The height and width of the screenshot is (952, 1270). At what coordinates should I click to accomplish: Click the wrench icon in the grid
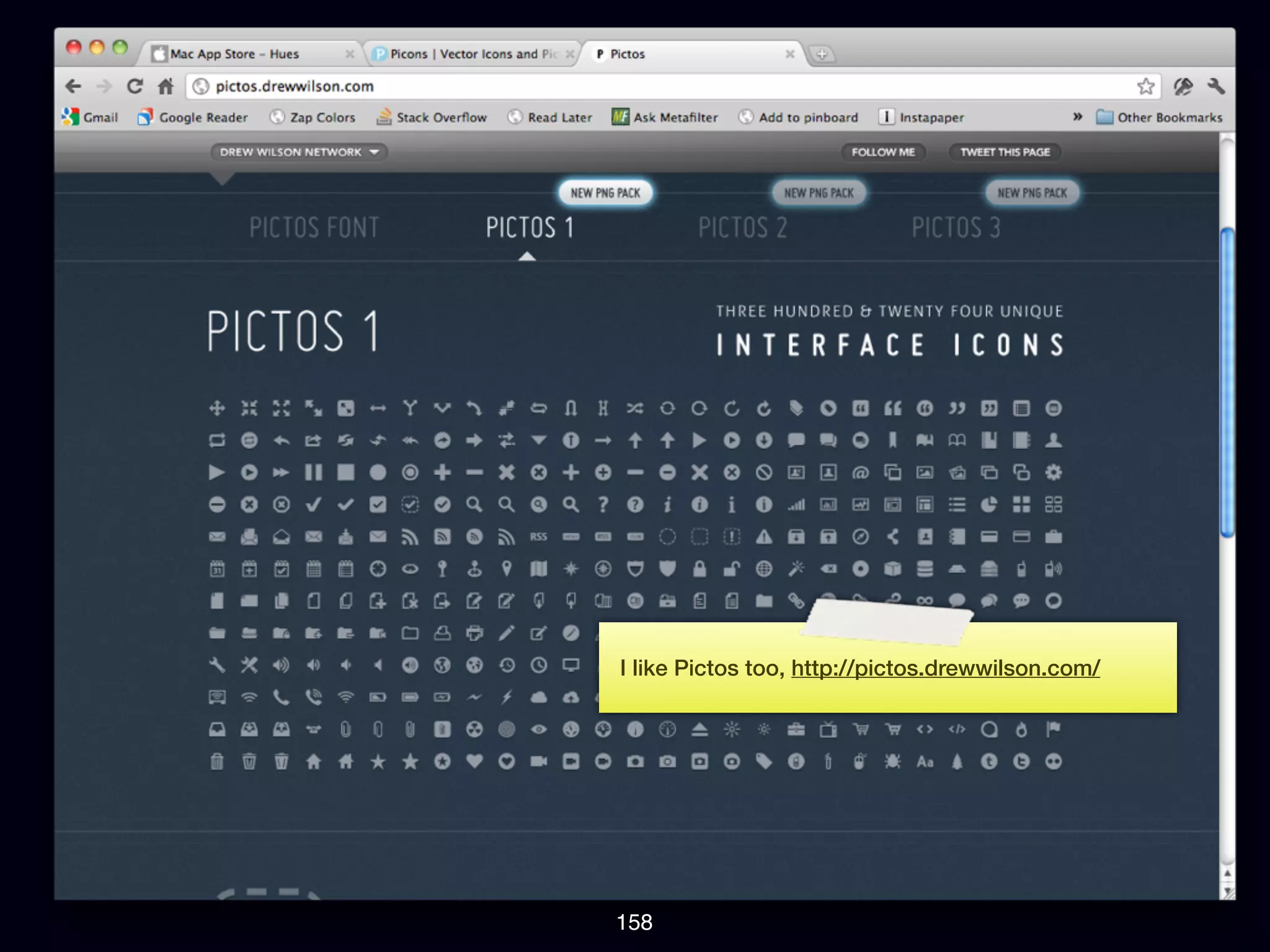pyautogui.click(x=217, y=665)
